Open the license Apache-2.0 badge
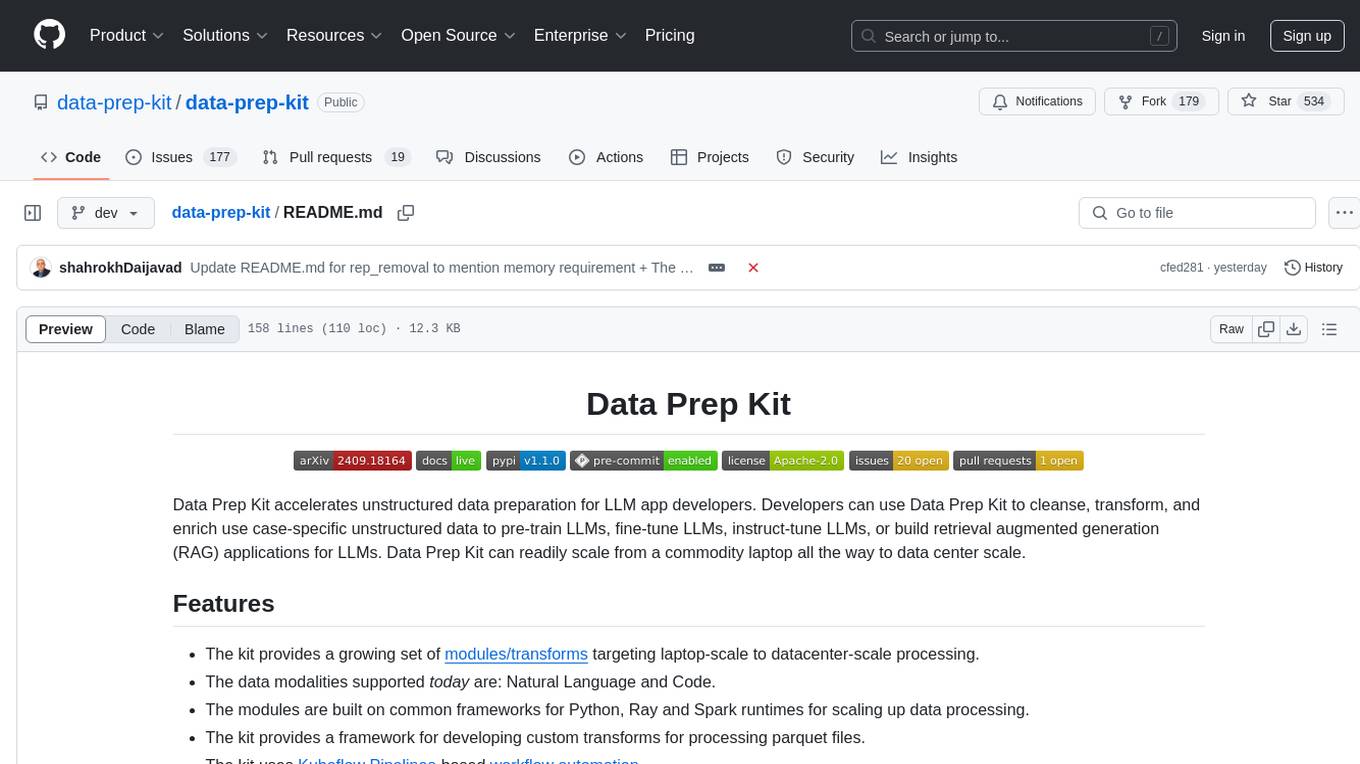Viewport: 1360px width, 764px height. 783,460
